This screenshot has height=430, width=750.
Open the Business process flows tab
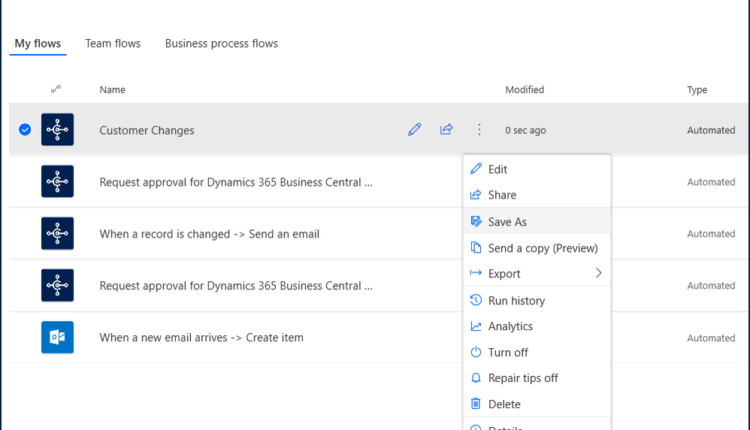[221, 44]
